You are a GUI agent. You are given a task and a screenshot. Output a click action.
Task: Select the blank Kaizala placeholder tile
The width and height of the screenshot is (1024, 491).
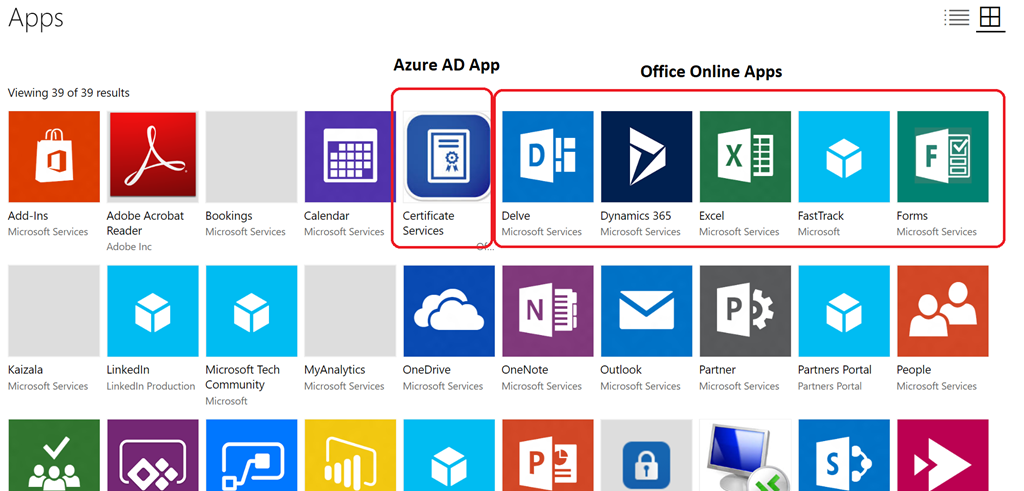point(54,310)
